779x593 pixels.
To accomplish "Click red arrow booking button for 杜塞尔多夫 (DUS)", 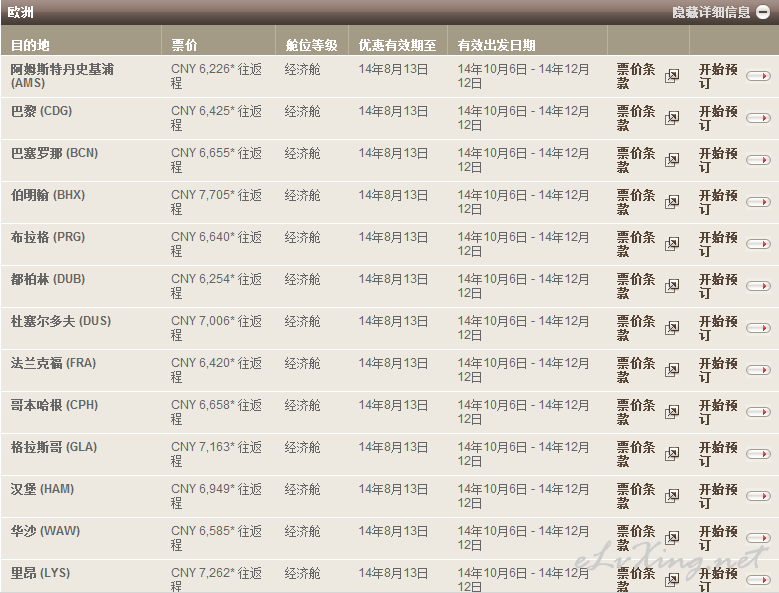I will pyautogui.click(x=758, y=328).
